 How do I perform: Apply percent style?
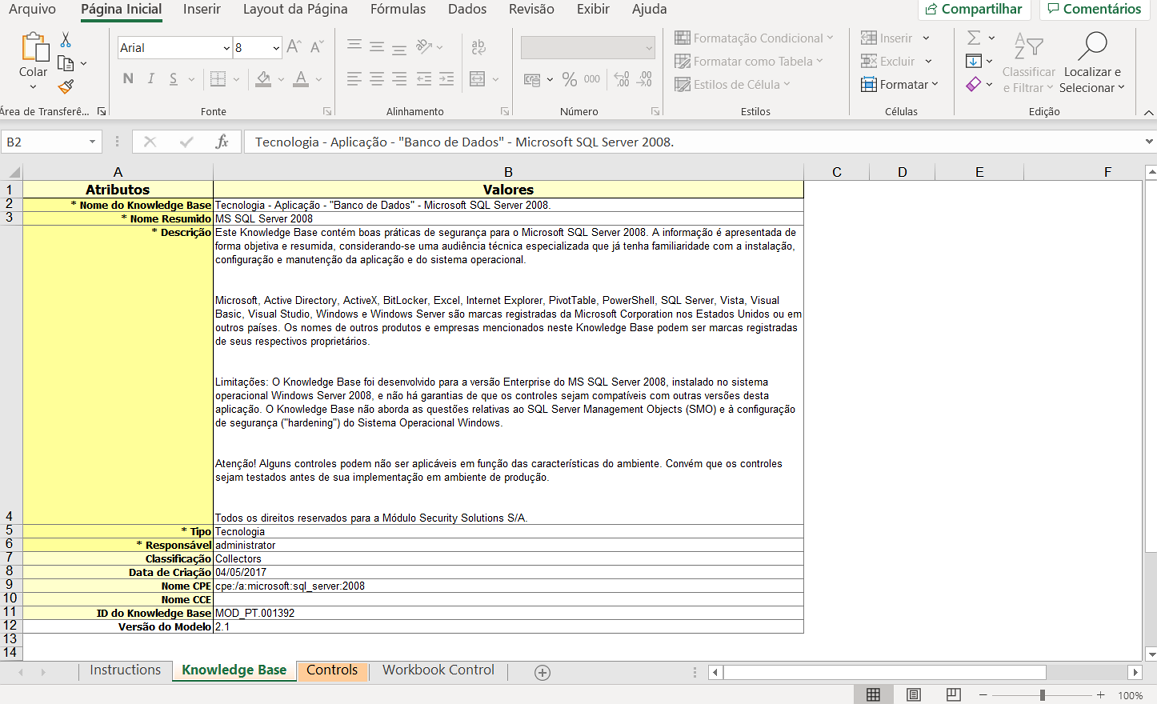click(x=570, y=79)
